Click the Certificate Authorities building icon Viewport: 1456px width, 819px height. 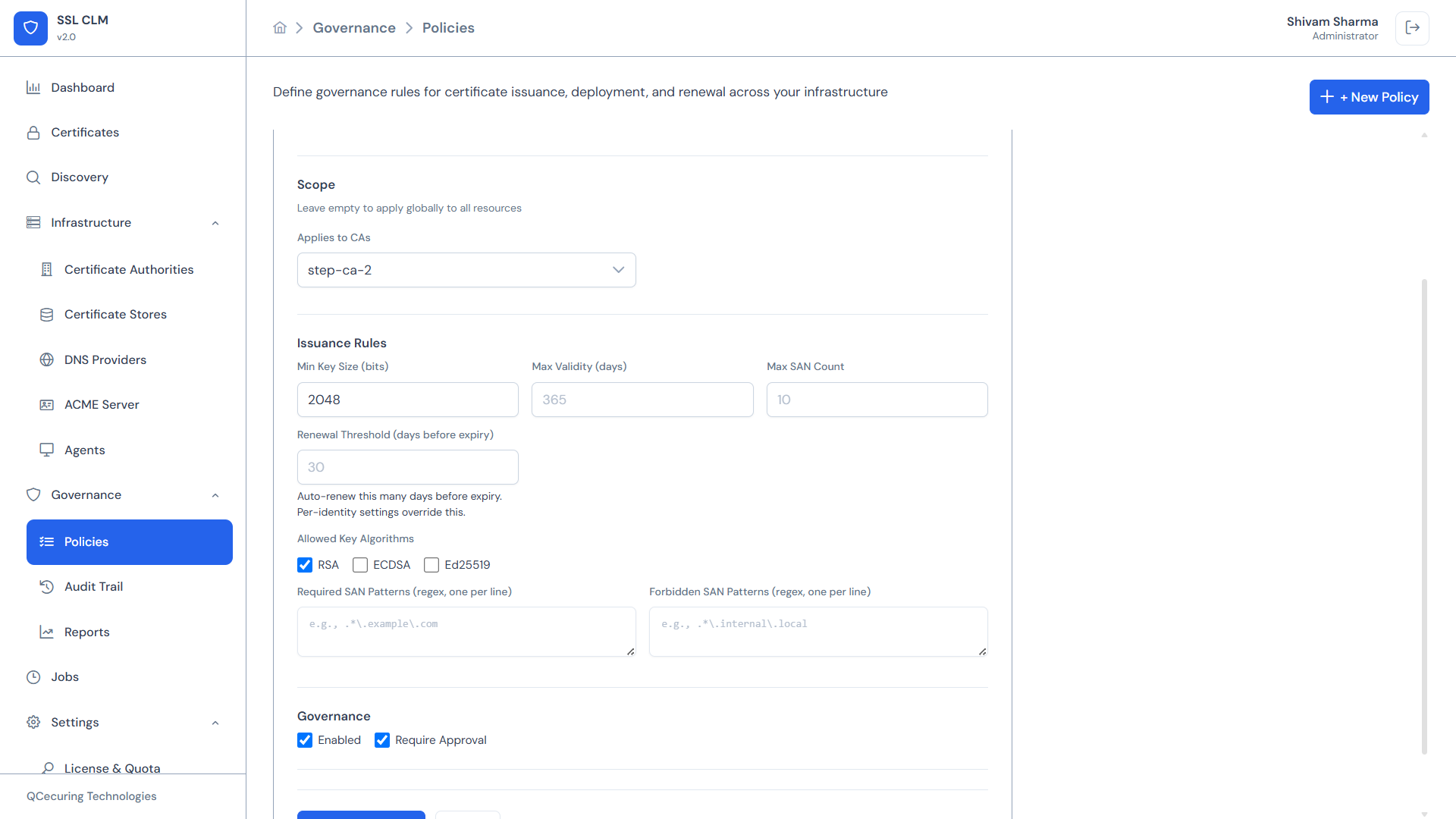[x=47, y=270]
